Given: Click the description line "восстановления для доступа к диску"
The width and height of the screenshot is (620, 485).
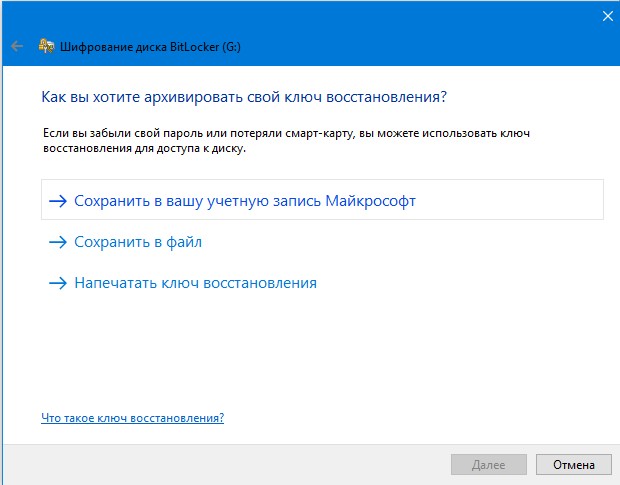Looking at the screenshot, I should pos(143,148).
